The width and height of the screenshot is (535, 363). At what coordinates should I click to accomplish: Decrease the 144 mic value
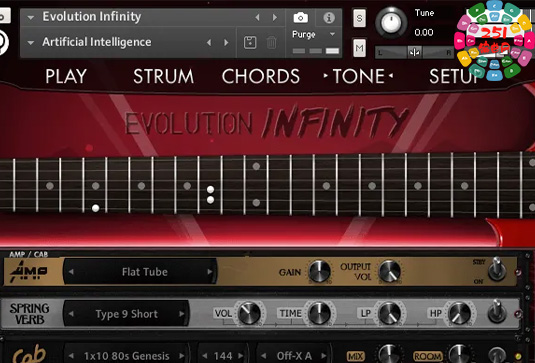[x=205, y=356]
